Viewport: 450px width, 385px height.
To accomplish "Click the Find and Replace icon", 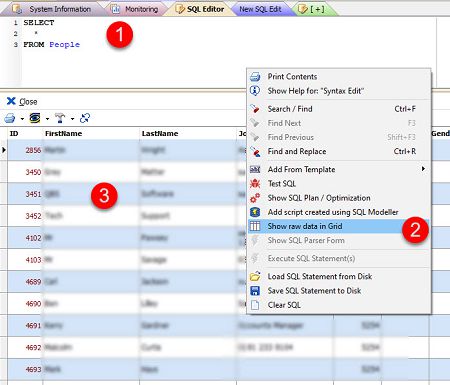I will (255, 152).
